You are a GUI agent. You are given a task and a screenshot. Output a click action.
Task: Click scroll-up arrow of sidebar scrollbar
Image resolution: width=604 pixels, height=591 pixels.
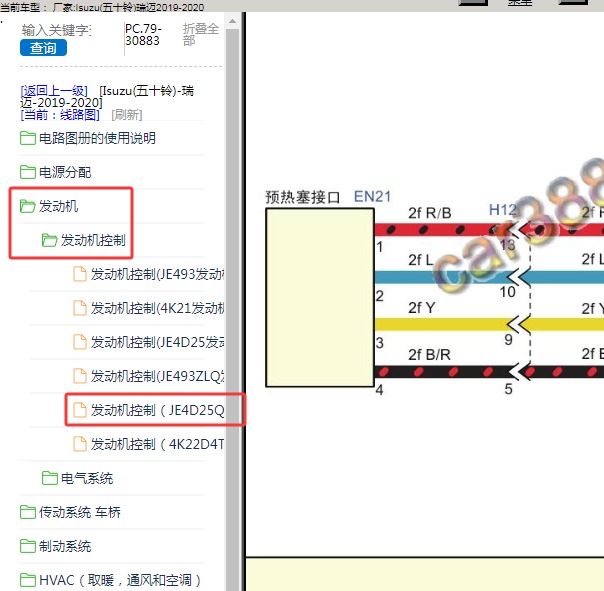coord(232,22)
